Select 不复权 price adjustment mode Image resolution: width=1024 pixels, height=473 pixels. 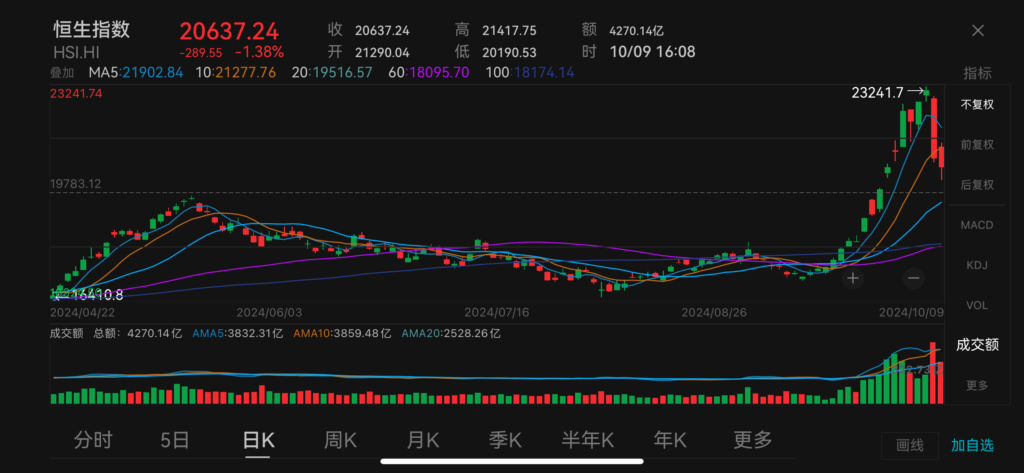point(977,105)
